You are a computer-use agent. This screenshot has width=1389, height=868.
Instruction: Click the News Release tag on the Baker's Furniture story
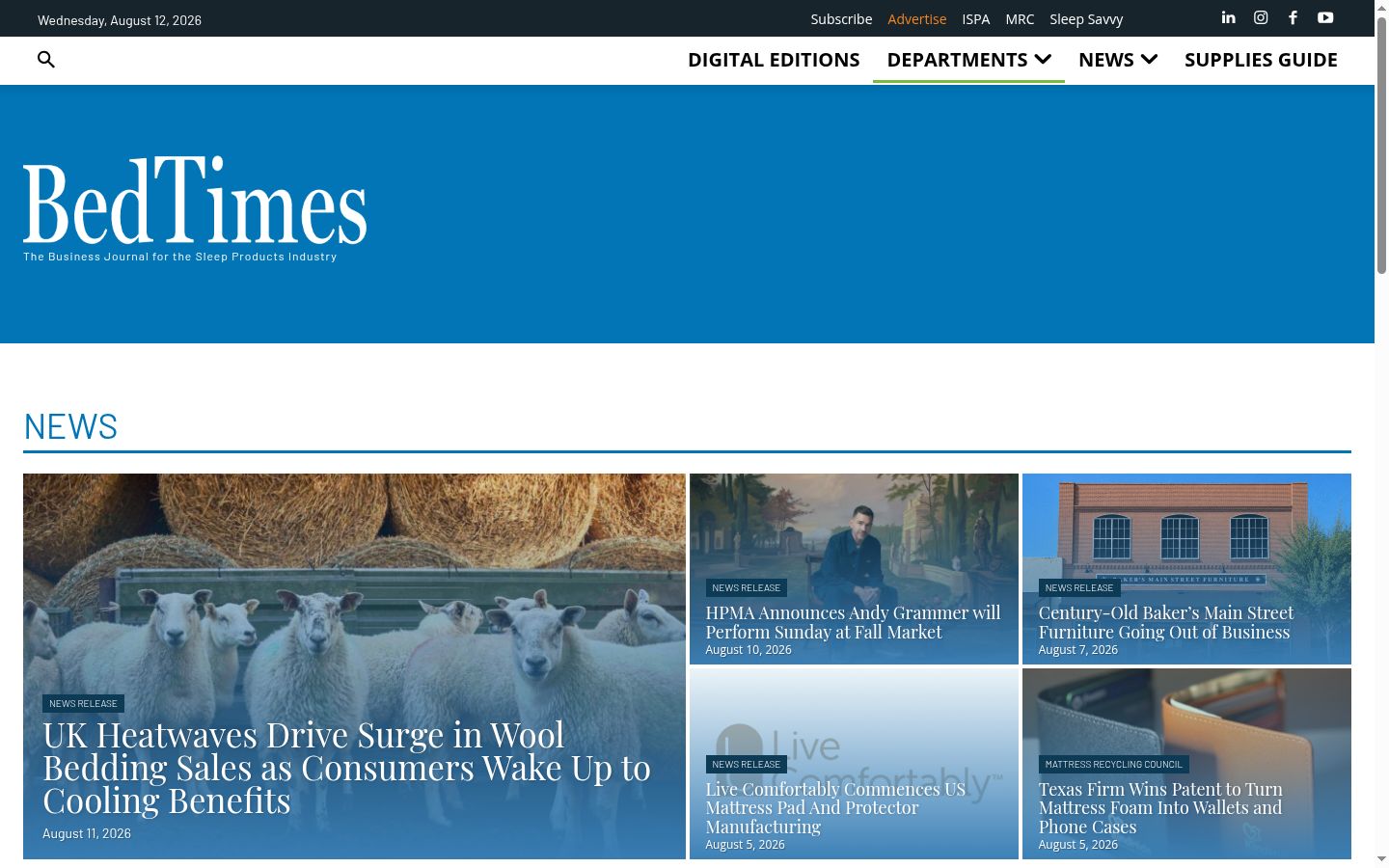click(1079, 588)
